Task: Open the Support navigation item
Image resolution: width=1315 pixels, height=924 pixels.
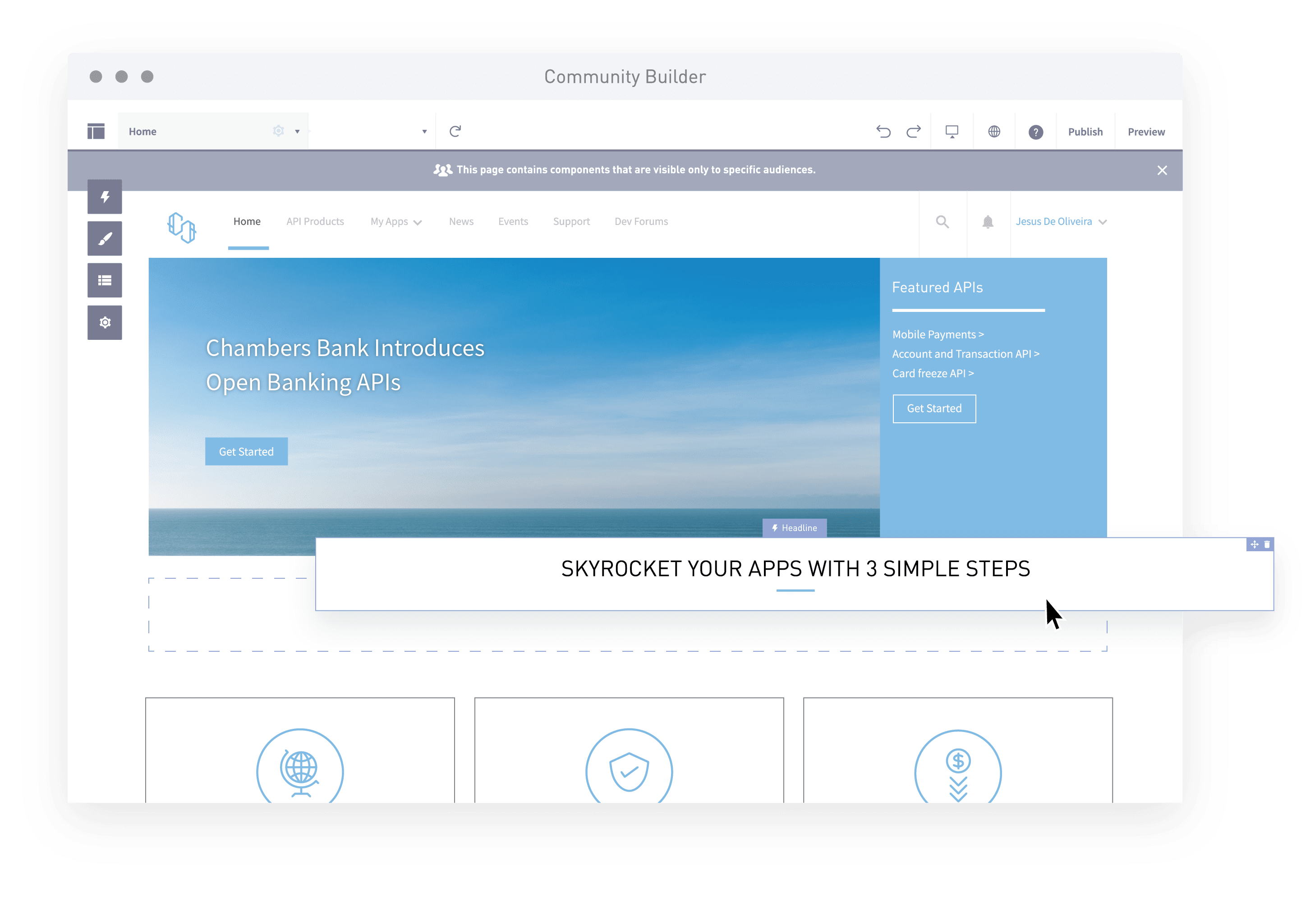Action: pyautogui.click(x=571, y=222)
